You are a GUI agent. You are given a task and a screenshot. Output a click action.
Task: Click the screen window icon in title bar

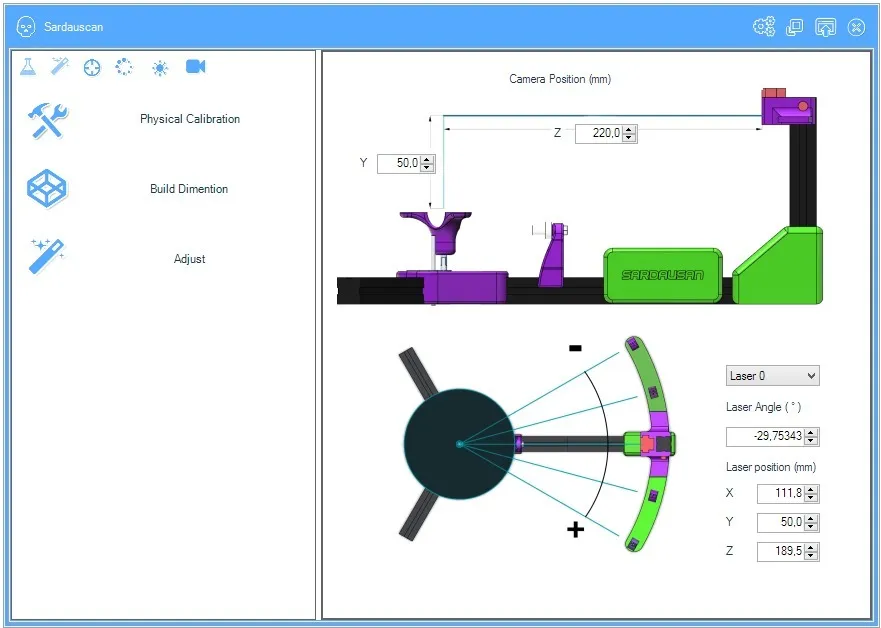pos(825,27)
